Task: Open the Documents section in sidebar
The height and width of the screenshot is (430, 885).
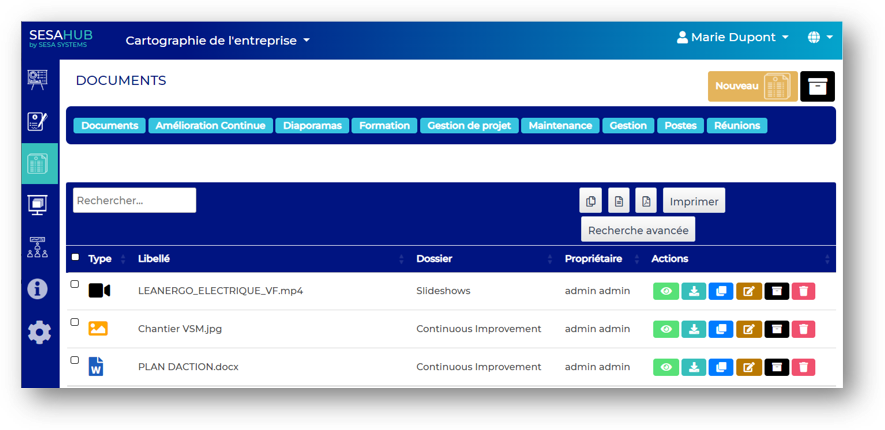Action: 38,163
